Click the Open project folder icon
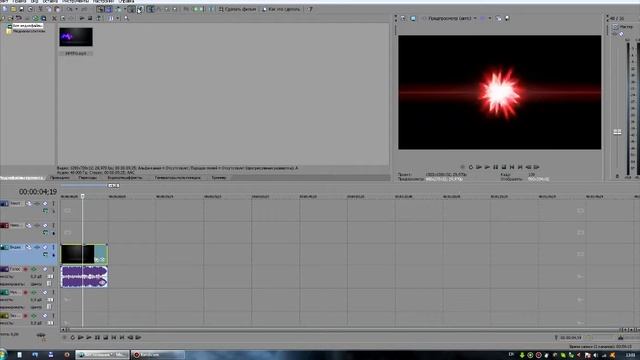The image size is (640, 360). click(x=13, y=9)
